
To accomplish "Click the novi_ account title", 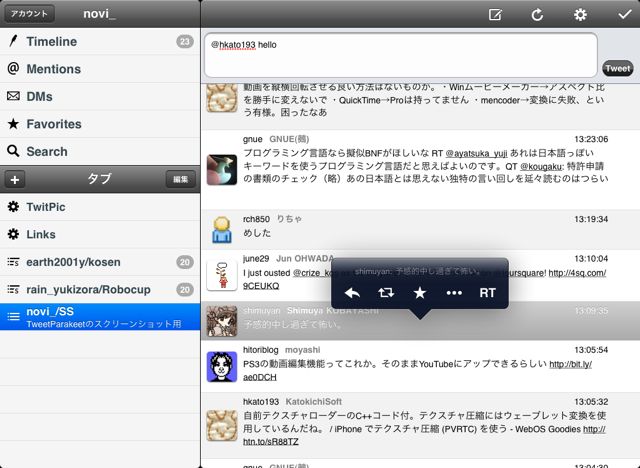I will click(x=100, y=14).
